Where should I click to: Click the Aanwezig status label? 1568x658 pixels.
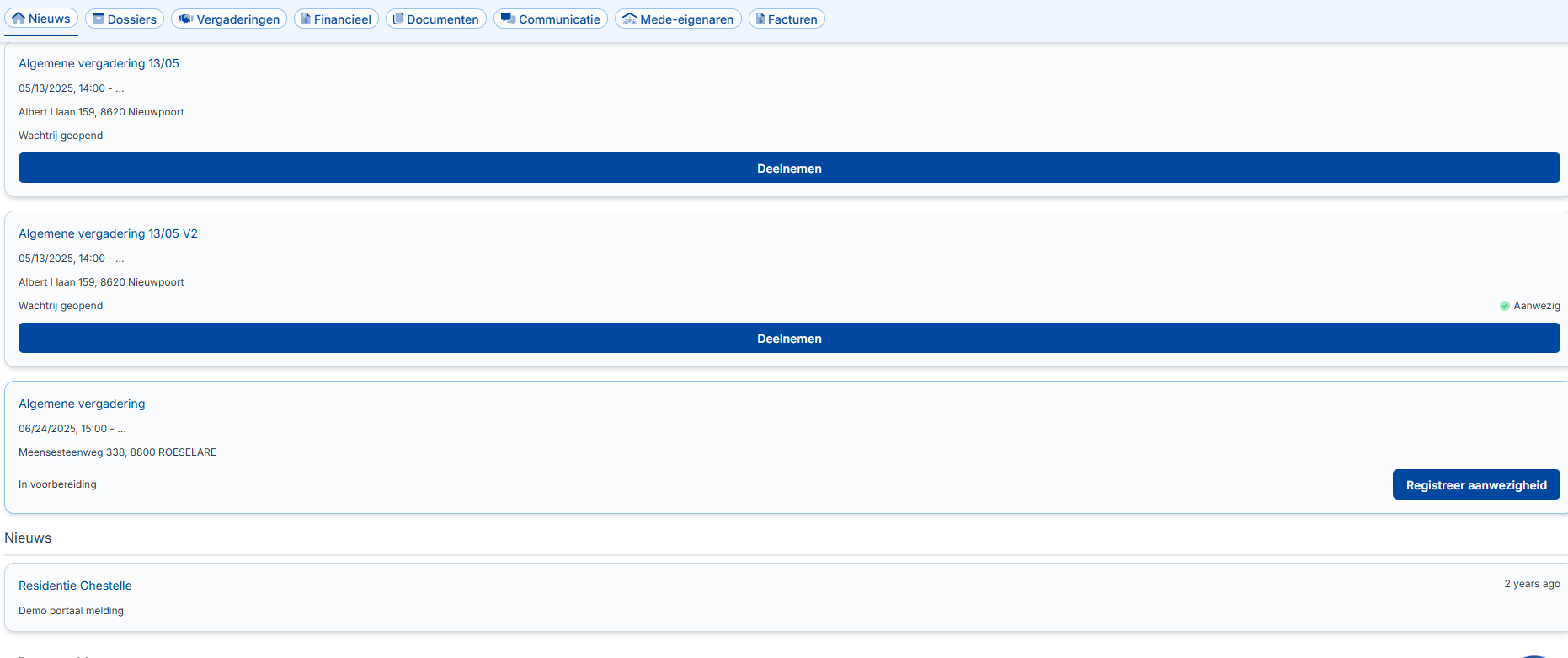[x=1537, y=306]
